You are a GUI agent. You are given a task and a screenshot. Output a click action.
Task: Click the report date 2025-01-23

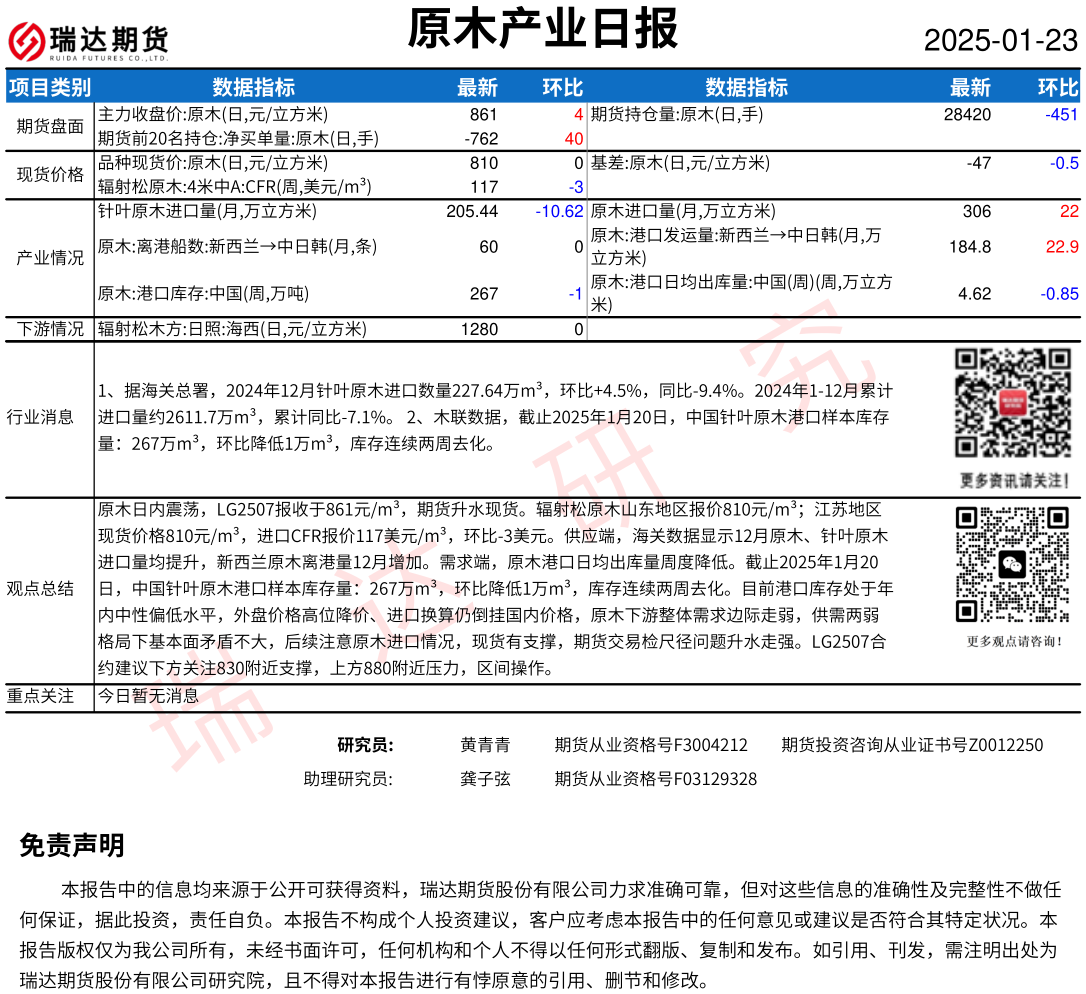click(1000, 41)
